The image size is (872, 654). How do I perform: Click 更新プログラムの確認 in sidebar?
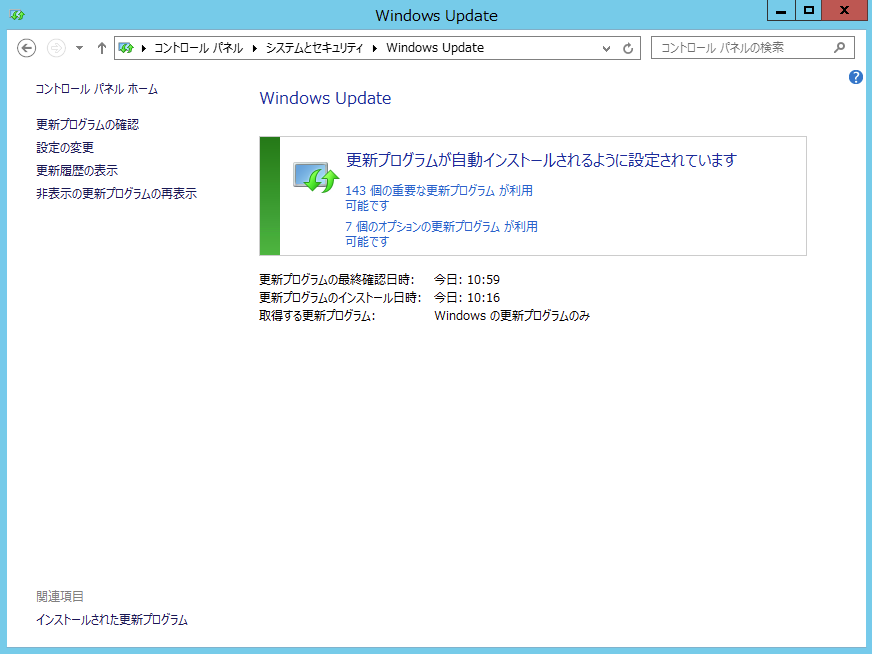pos(88,125)
